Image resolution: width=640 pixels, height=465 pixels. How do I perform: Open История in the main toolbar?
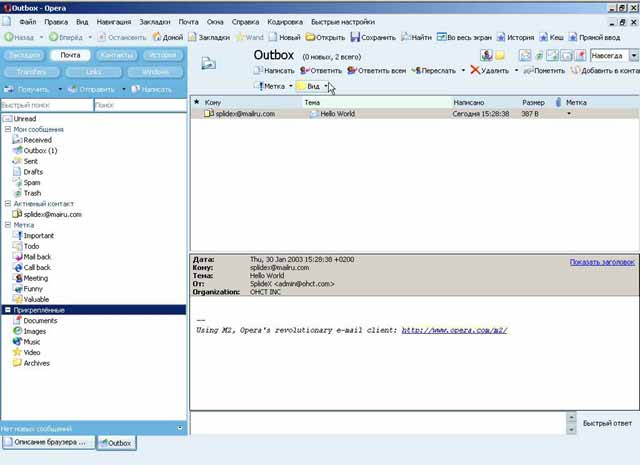click(x=515, y=37)
